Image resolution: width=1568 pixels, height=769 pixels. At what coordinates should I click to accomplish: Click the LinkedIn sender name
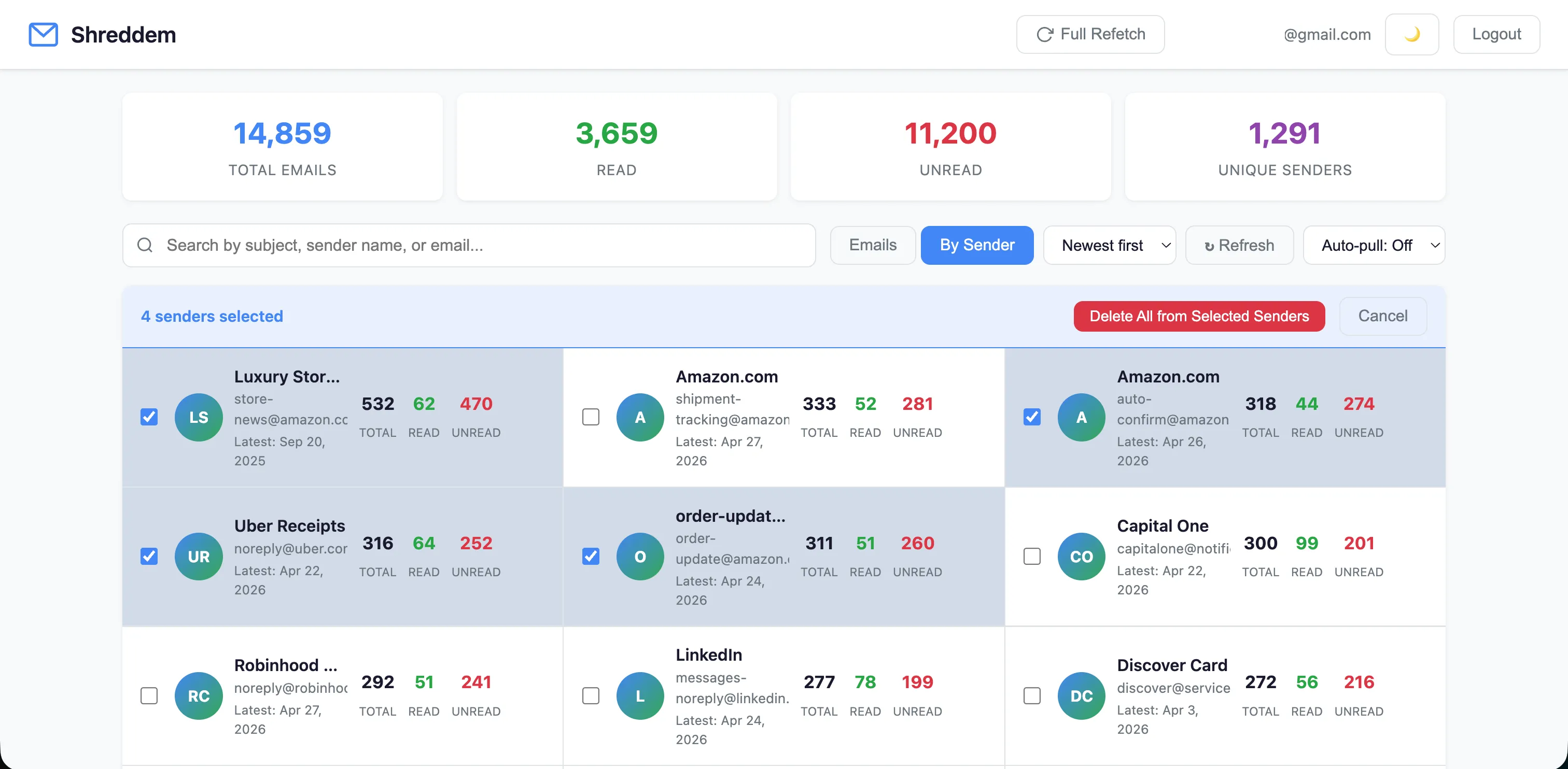pos(708,655)
